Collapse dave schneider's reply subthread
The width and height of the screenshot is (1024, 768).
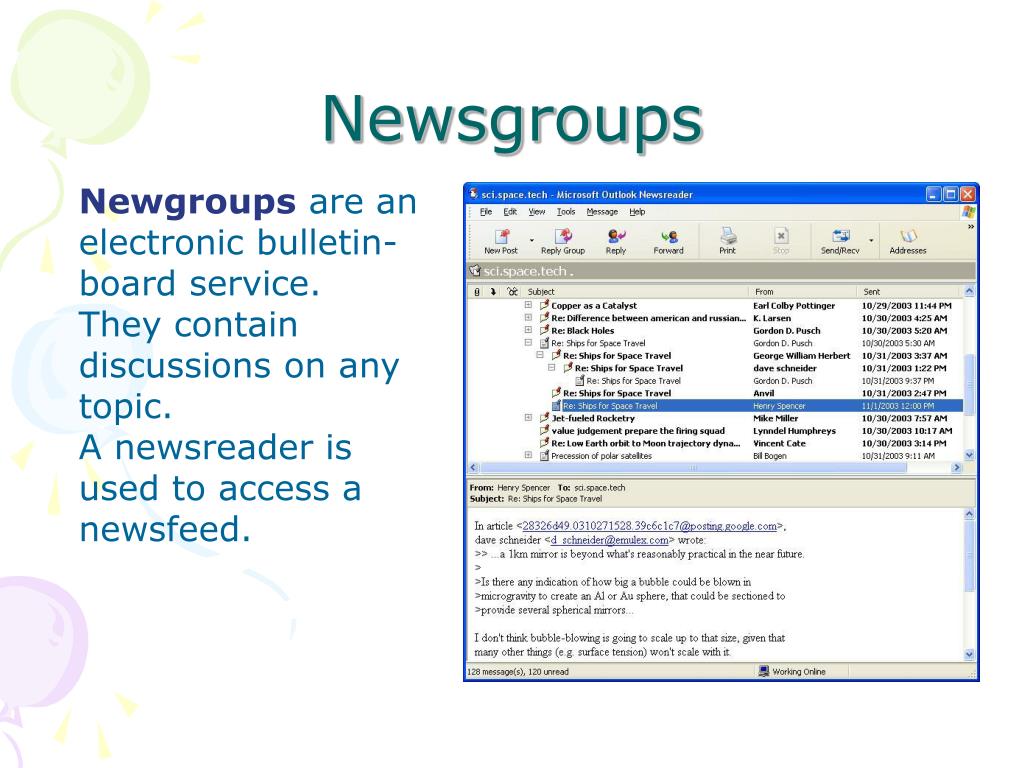pos(552,368)
